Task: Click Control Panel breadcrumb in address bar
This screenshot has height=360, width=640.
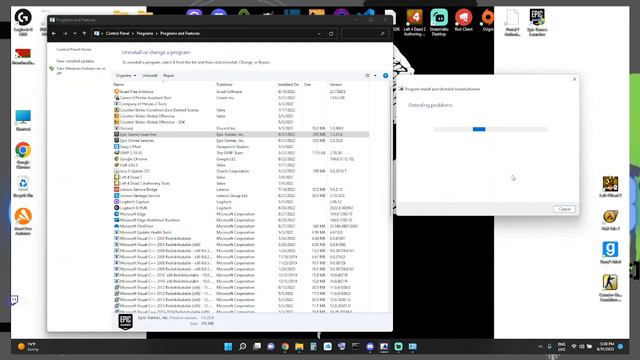Action: pyautogui.click(x=118, y=33)
